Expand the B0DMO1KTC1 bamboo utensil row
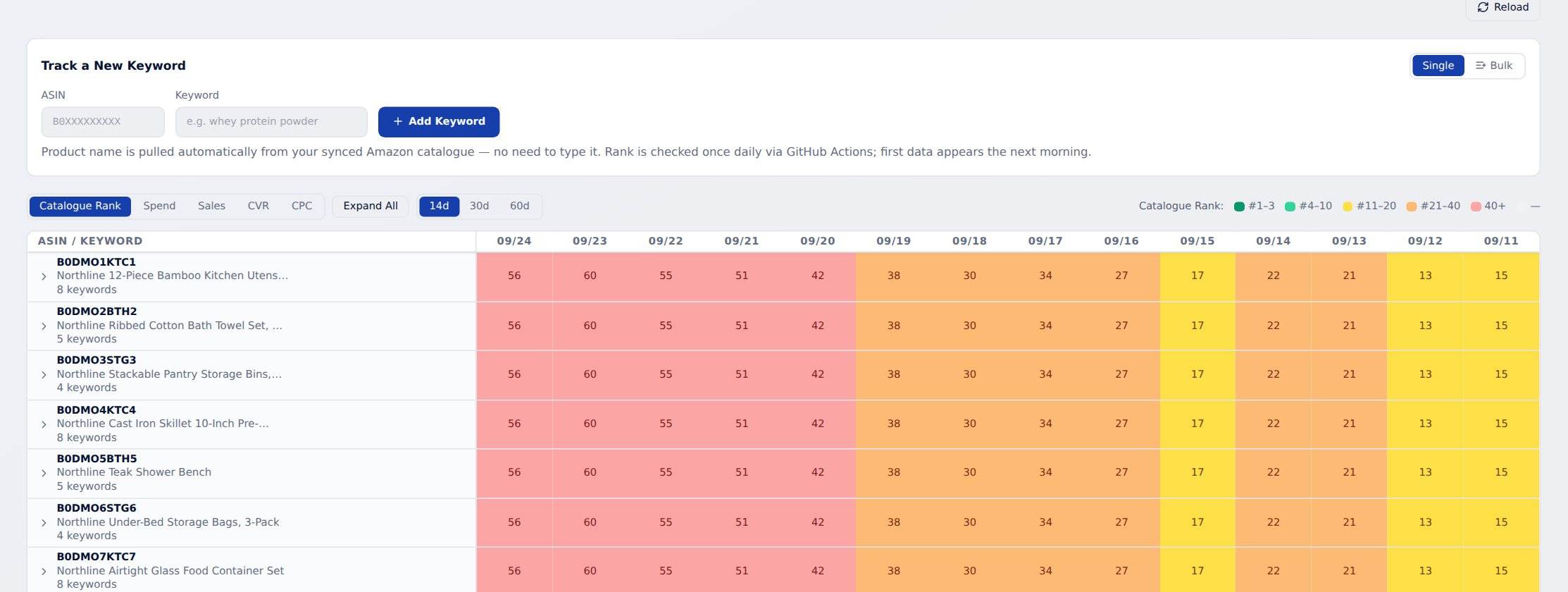This screenshot has width=1568, height=592. pyautogui.click(x=44, y=276)
